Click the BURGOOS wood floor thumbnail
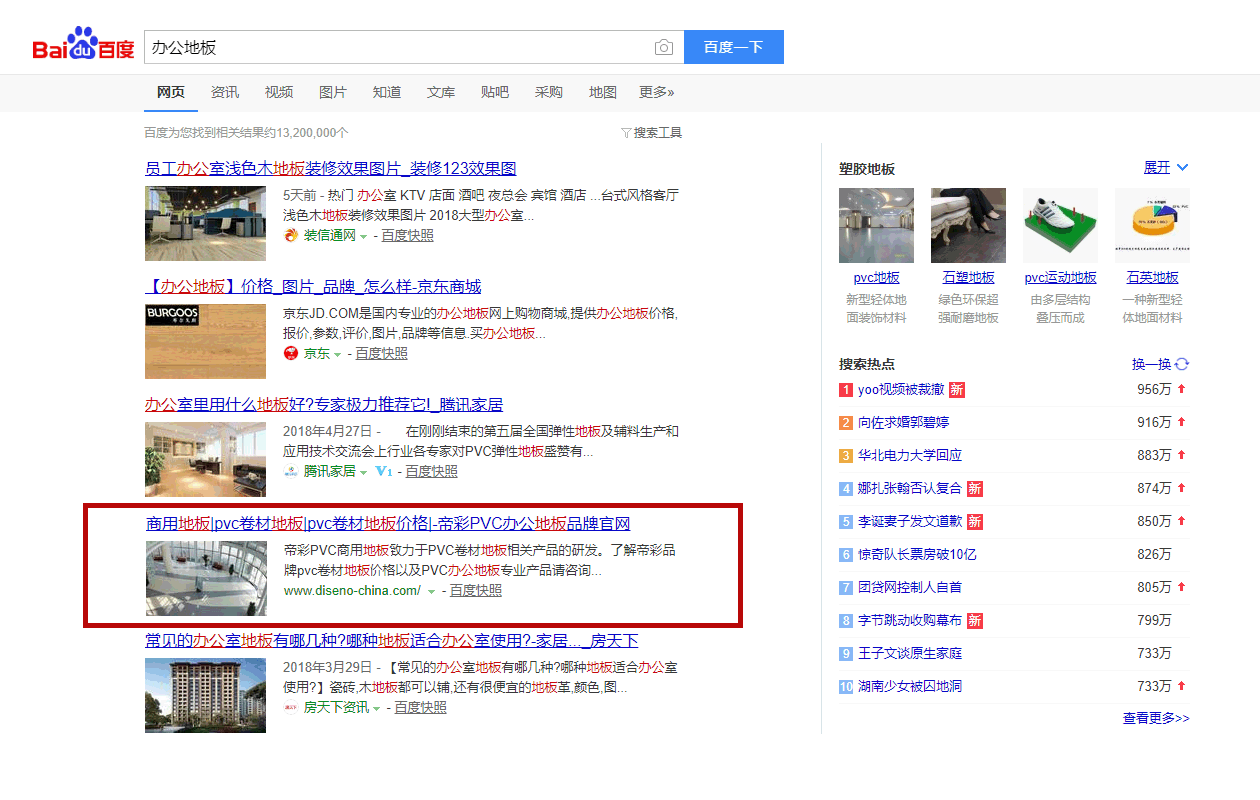The image size is (1260, 800). pyautogui.click(x=205, y=341)
